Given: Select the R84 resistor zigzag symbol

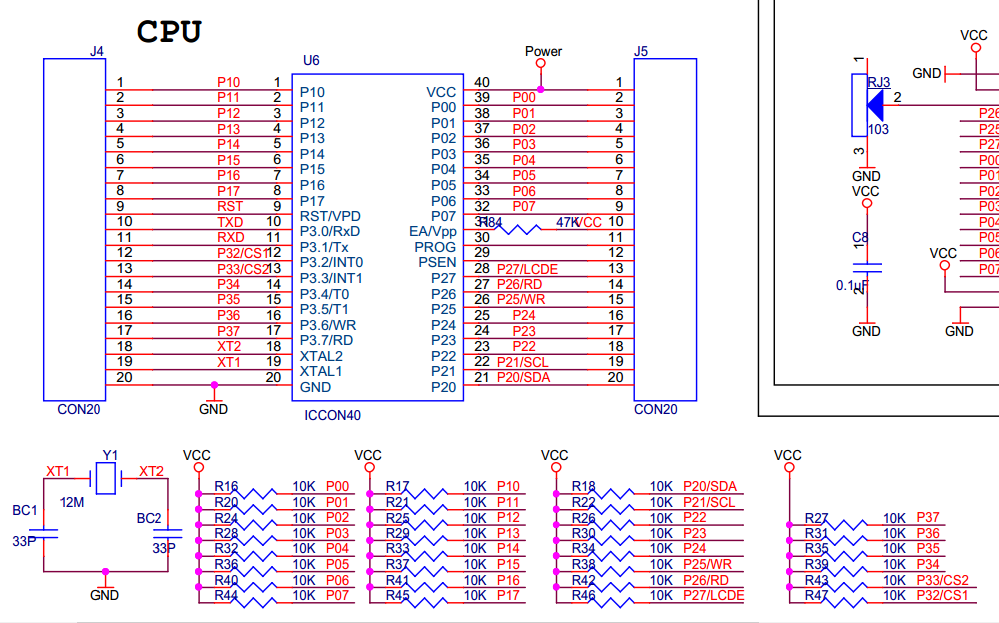Looking at the screenshot, I should [x=516, y=229].
